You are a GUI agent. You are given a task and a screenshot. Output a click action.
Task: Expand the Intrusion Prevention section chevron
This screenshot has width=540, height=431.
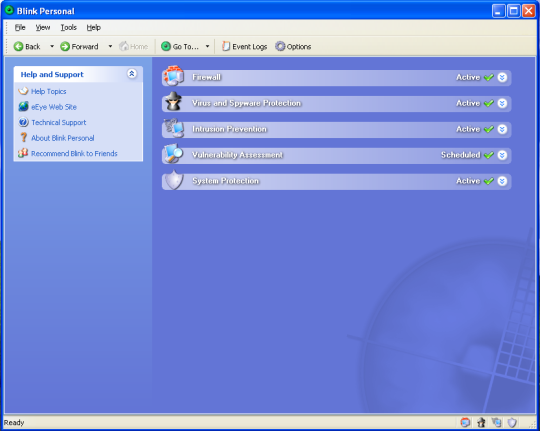point(502,129)
